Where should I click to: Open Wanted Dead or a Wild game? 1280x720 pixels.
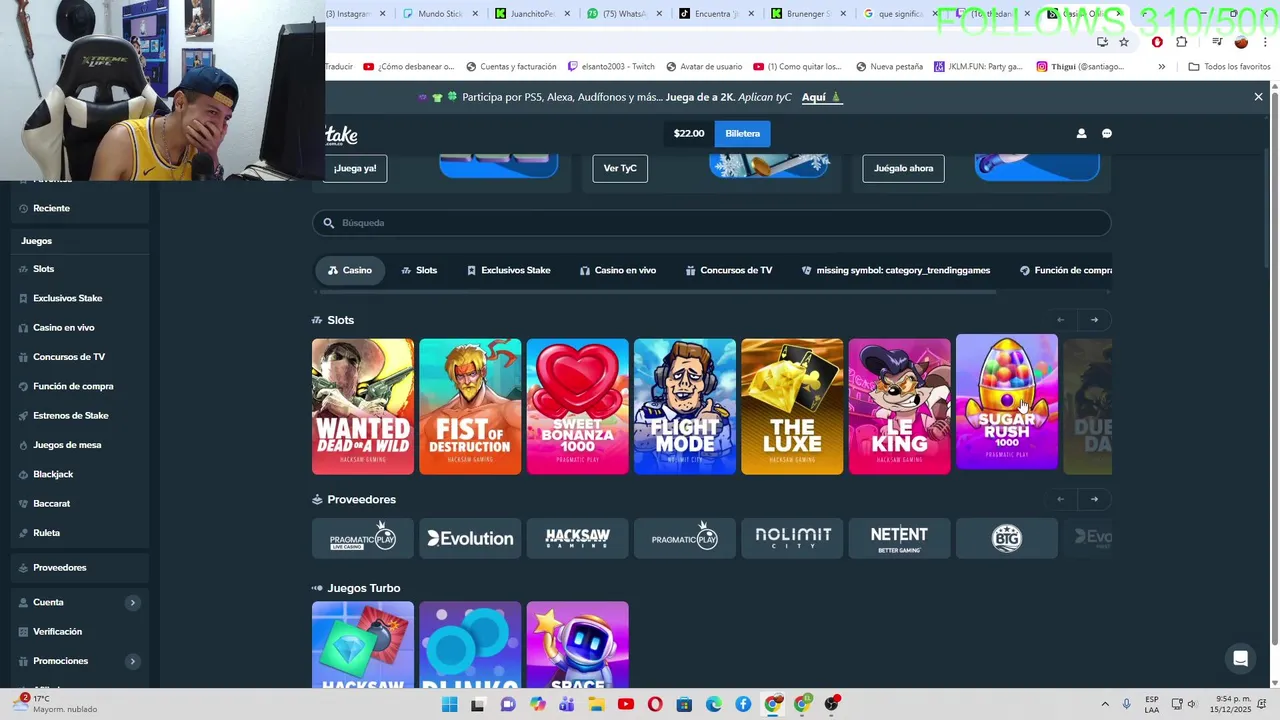point(363,406)
